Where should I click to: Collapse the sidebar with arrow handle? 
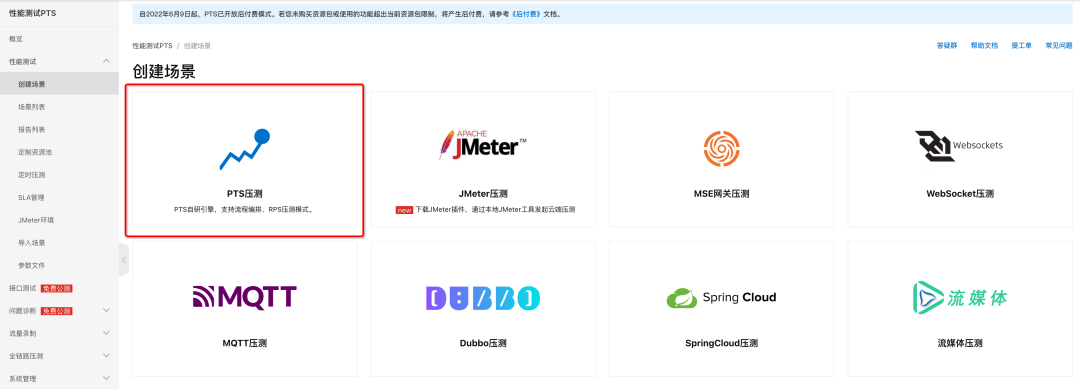124,260
